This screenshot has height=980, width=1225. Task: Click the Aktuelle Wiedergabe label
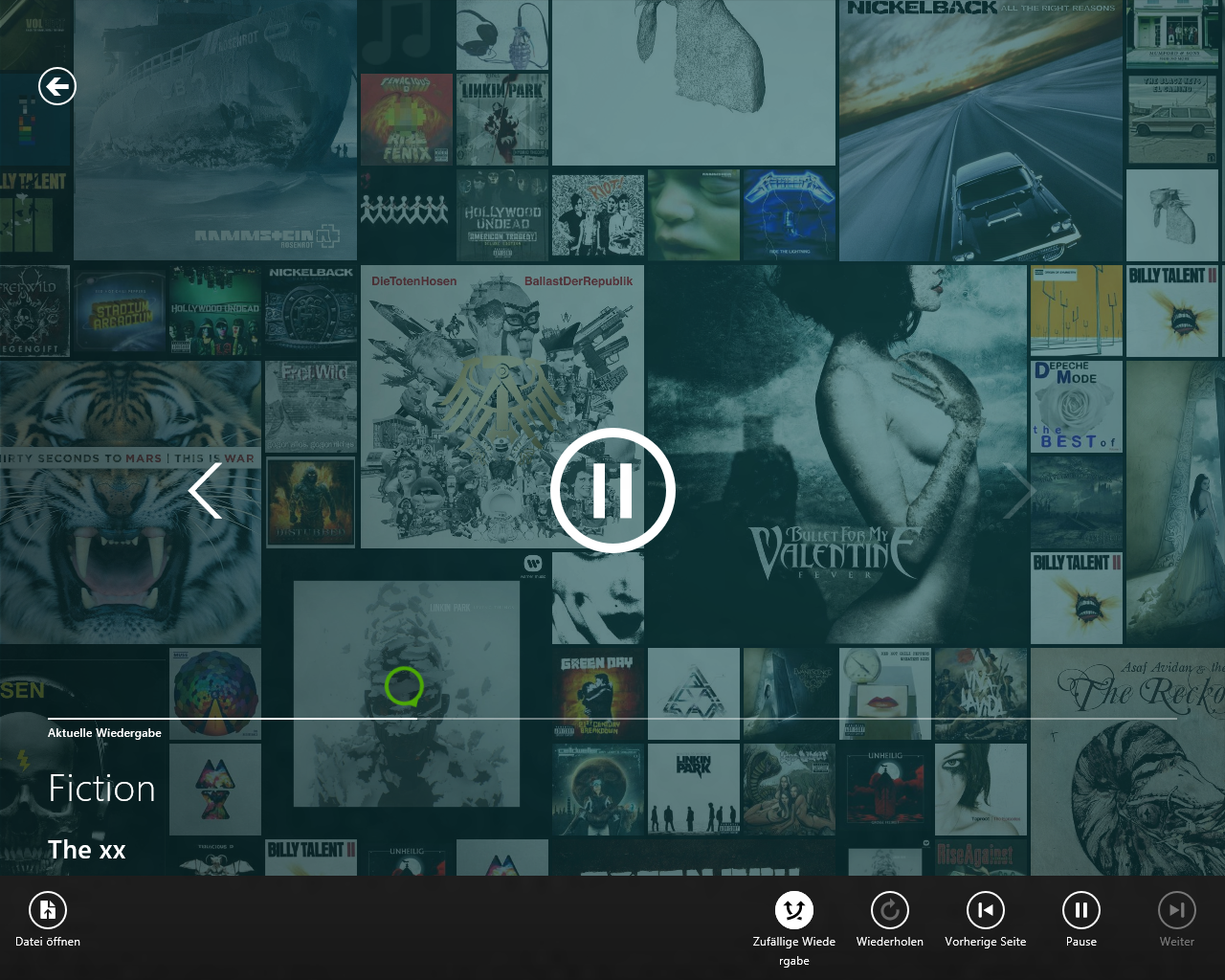[104, 733]
